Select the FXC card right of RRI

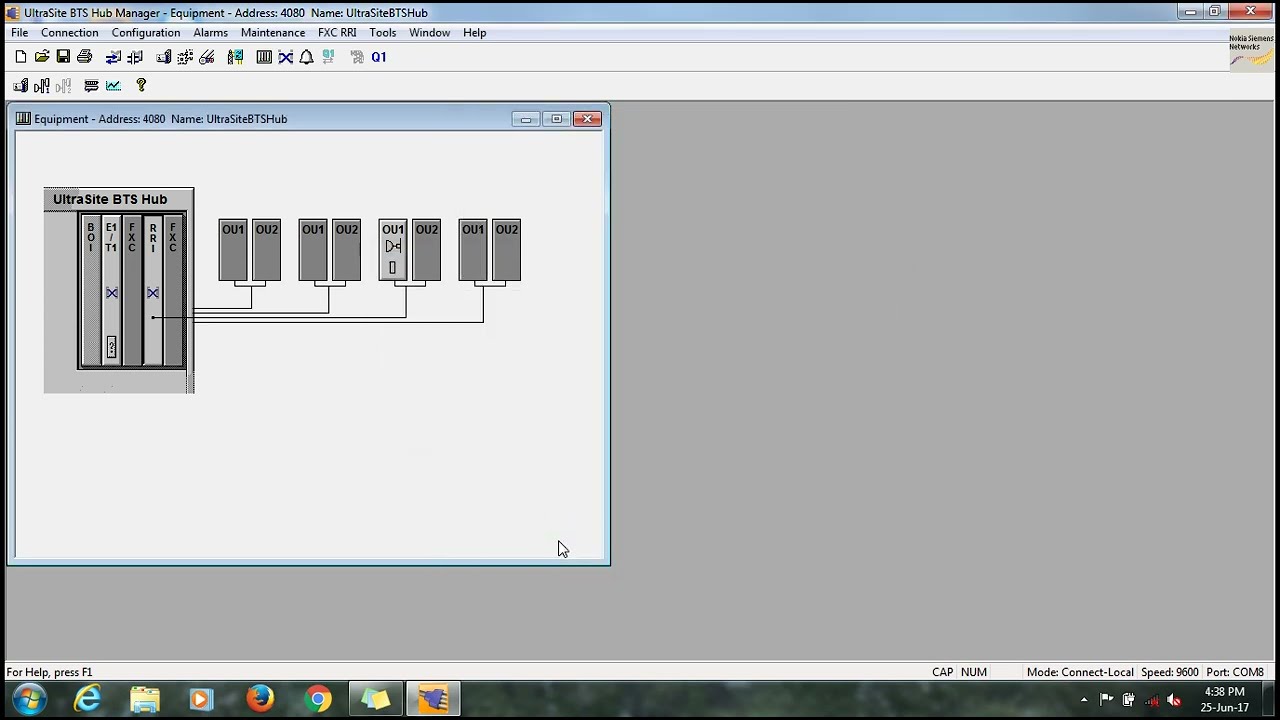coord(173,291)
